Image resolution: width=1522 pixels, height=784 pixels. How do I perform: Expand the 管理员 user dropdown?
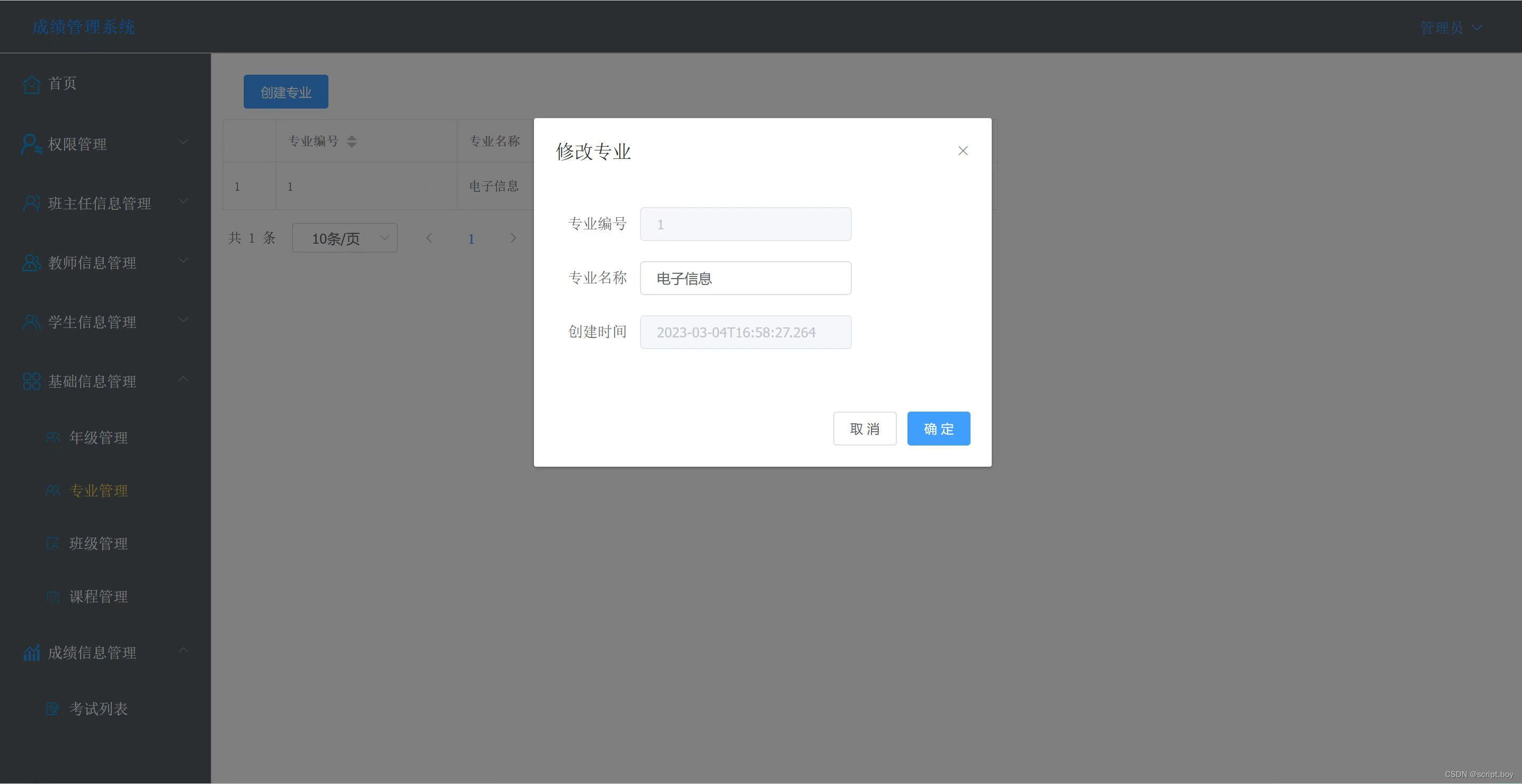1450,28
